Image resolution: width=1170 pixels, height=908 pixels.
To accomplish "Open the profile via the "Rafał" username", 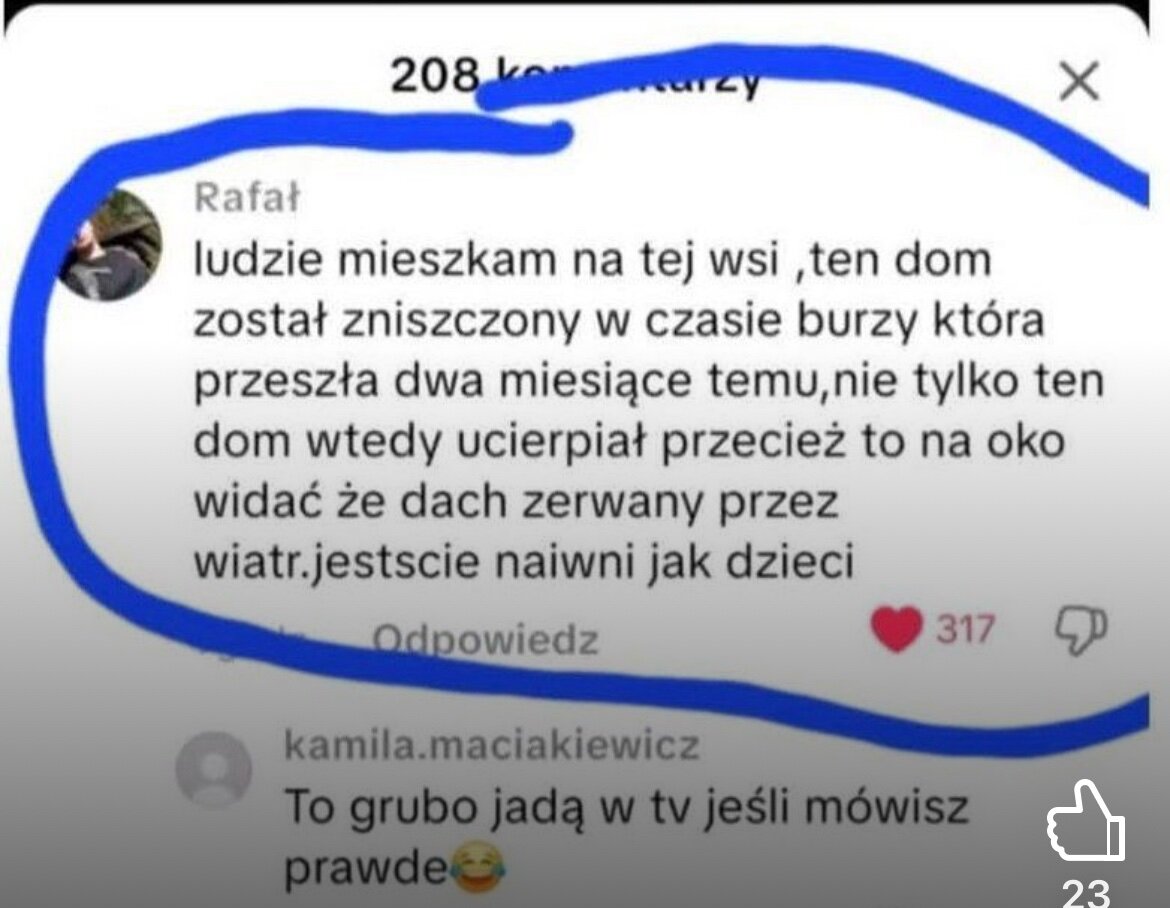I will coord(247,198).
